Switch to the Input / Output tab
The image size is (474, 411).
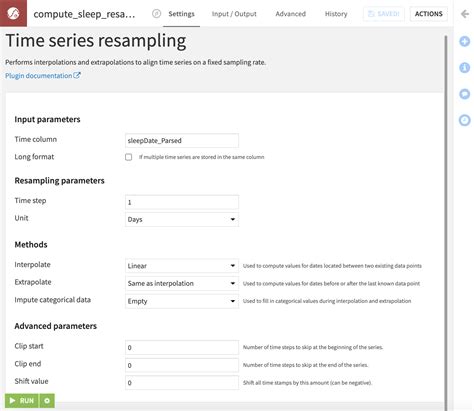234,14
